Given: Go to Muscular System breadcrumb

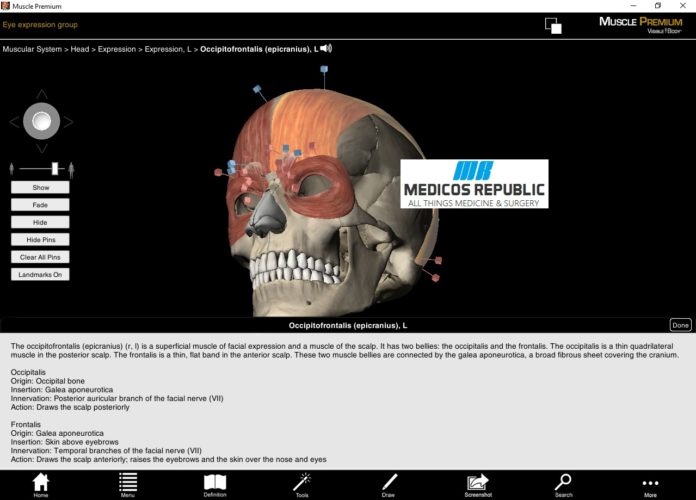Looking at the screenshot, I should coord(32,49).
